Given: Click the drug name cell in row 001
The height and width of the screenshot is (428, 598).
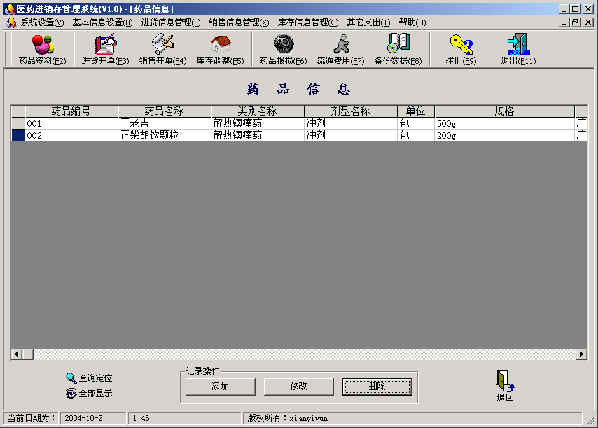Looking at the screenshot, I should coord(165,124).
